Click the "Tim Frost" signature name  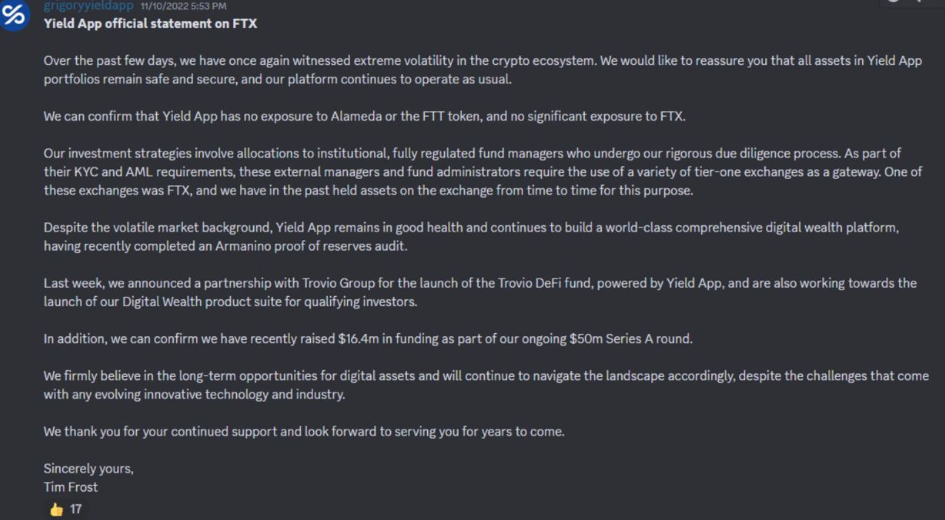[71, 487]
